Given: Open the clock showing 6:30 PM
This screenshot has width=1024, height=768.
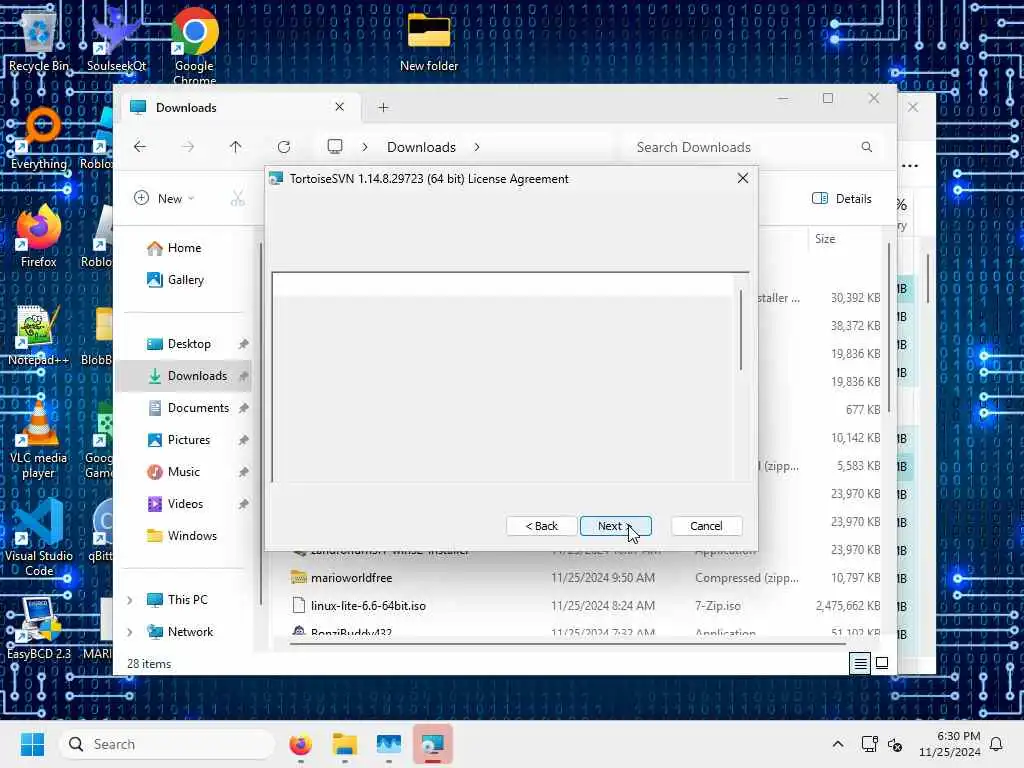Looking at the screenshot, I should click(950, 744).
